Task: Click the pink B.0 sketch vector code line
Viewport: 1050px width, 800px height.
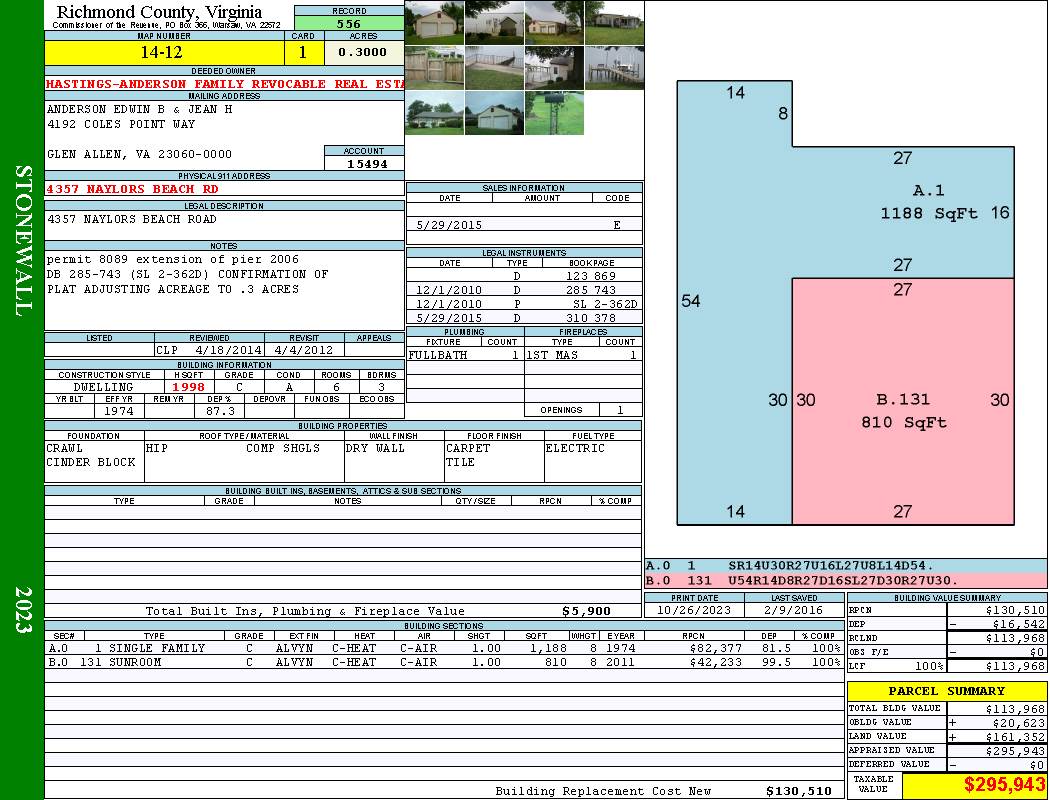Action: (846, 580)
